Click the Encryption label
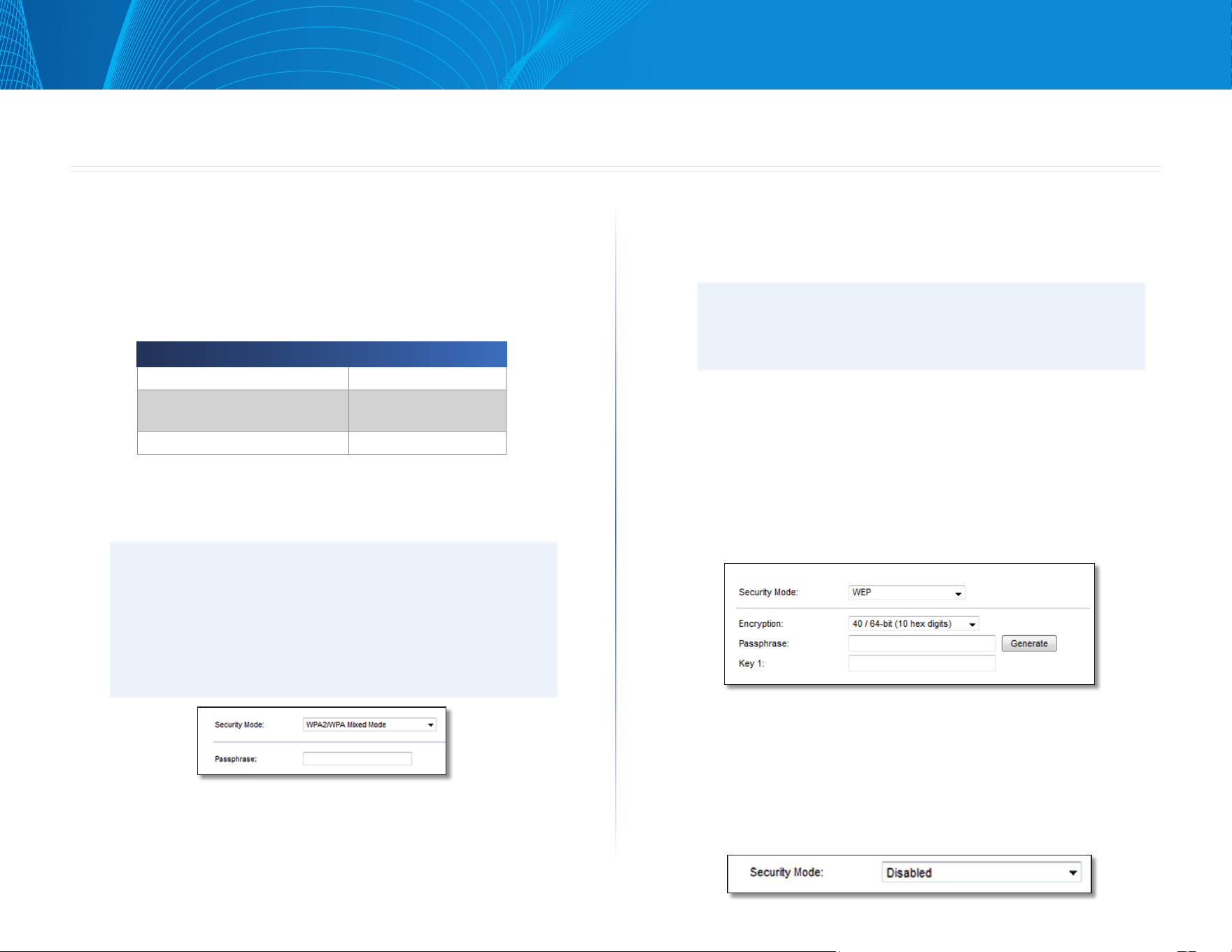Screen dimensions: 1232x952 click(x=760, y=624)
